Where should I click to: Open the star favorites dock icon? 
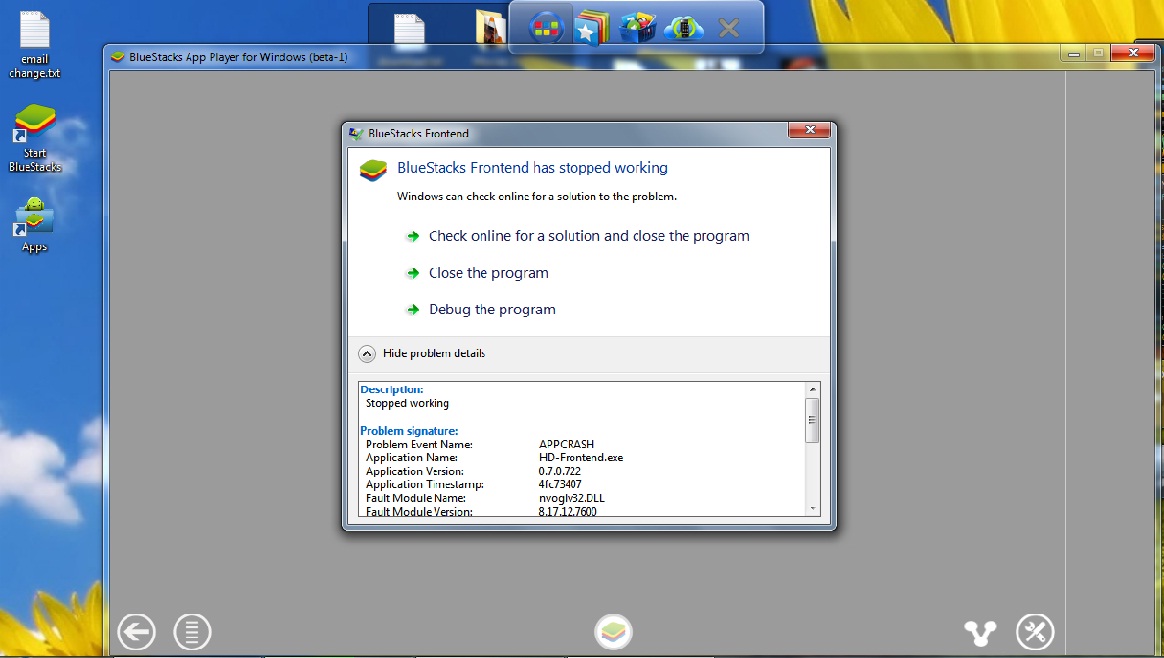pyautogui.click(x=591, y=29)
